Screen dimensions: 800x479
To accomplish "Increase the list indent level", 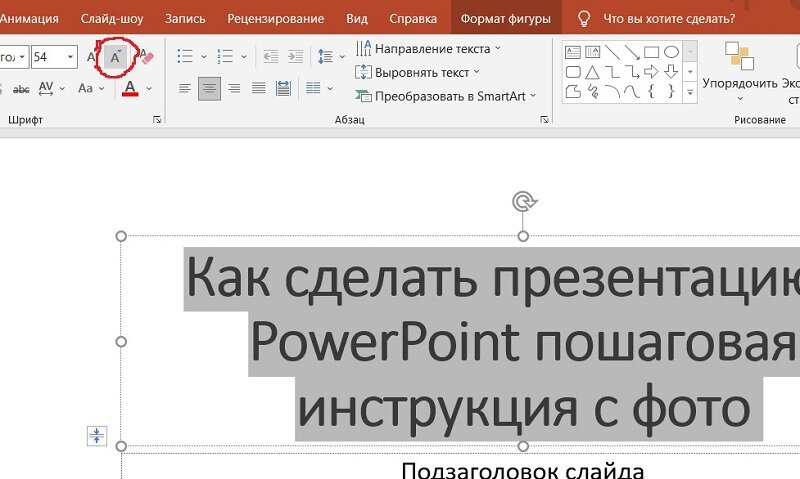I will pos(295,56).
